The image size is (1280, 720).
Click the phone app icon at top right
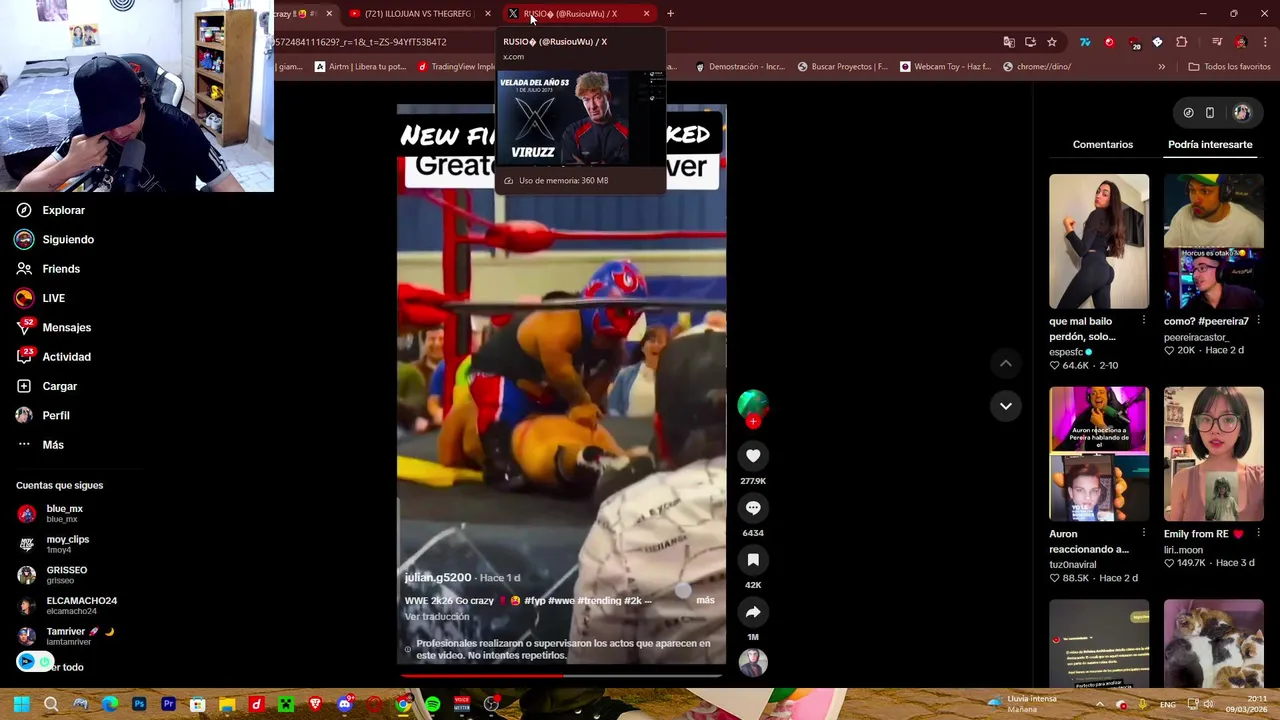coord(1210,113)
